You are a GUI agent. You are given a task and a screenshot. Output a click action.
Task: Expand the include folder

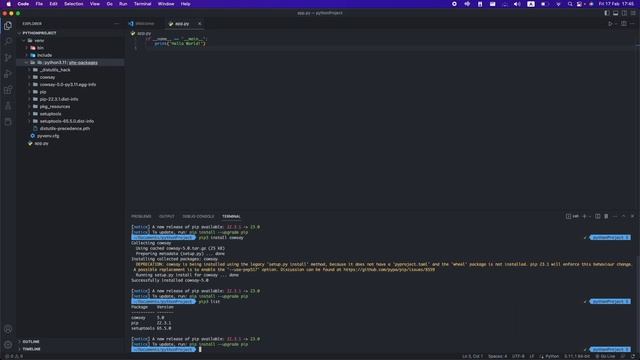click(70, 55)
